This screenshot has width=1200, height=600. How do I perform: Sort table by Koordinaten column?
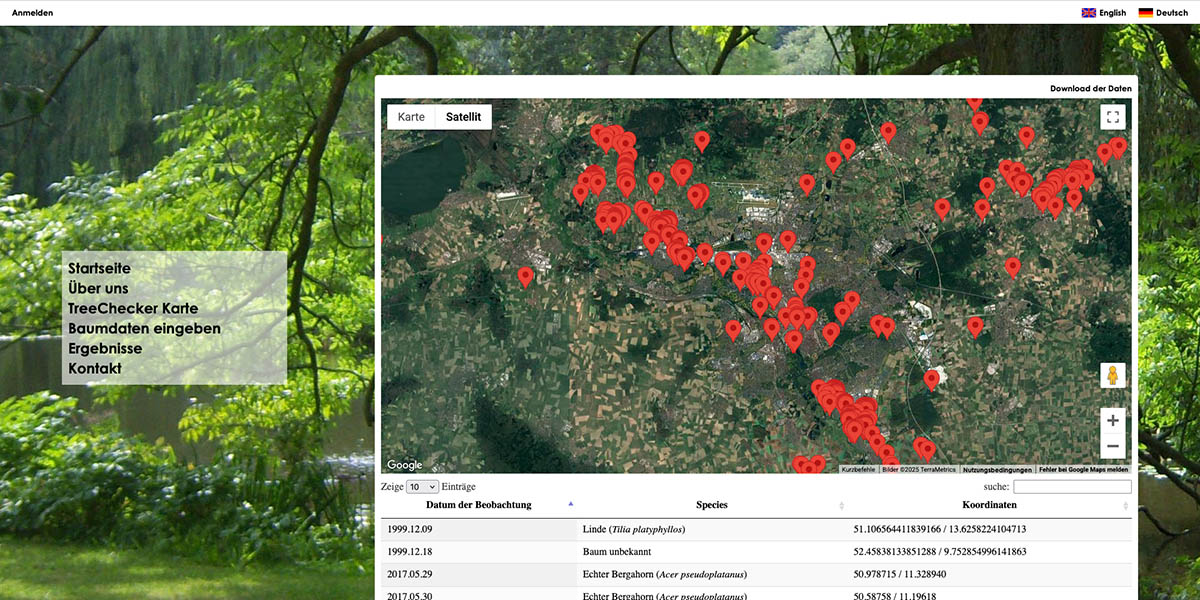(990, 505)
